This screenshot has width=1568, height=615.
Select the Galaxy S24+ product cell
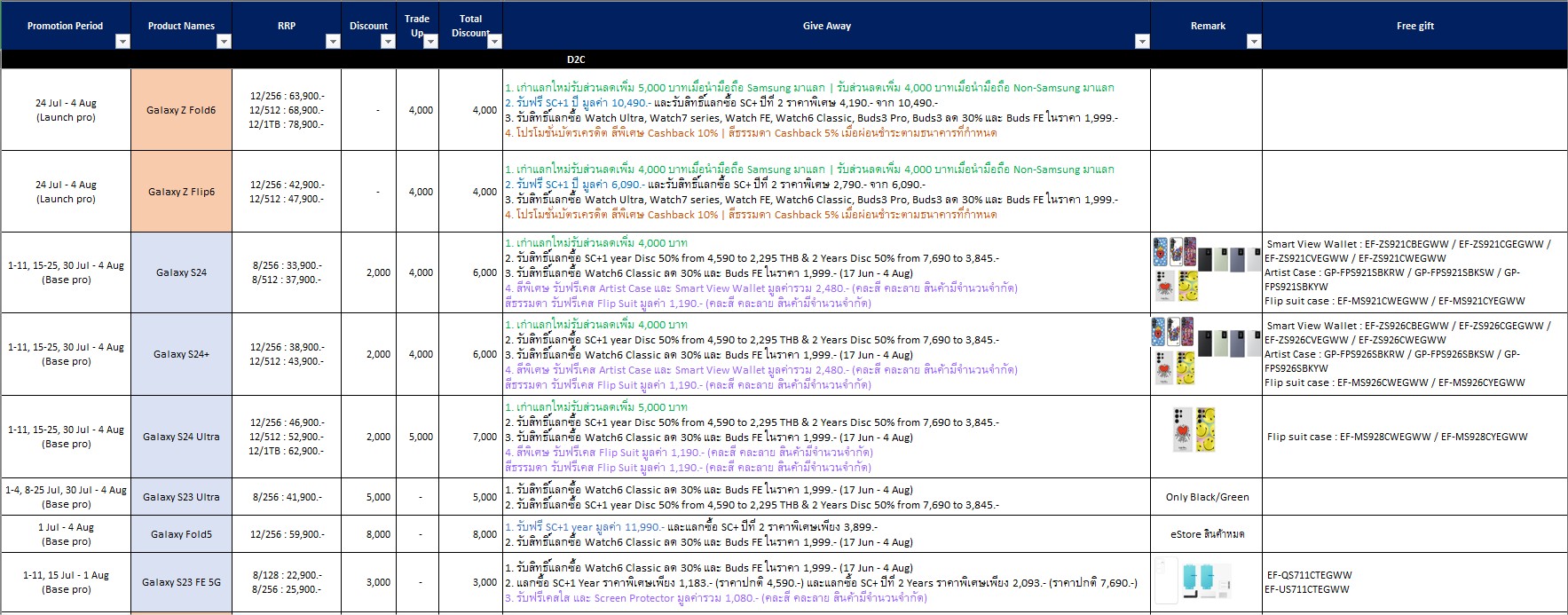pos(181,354)
